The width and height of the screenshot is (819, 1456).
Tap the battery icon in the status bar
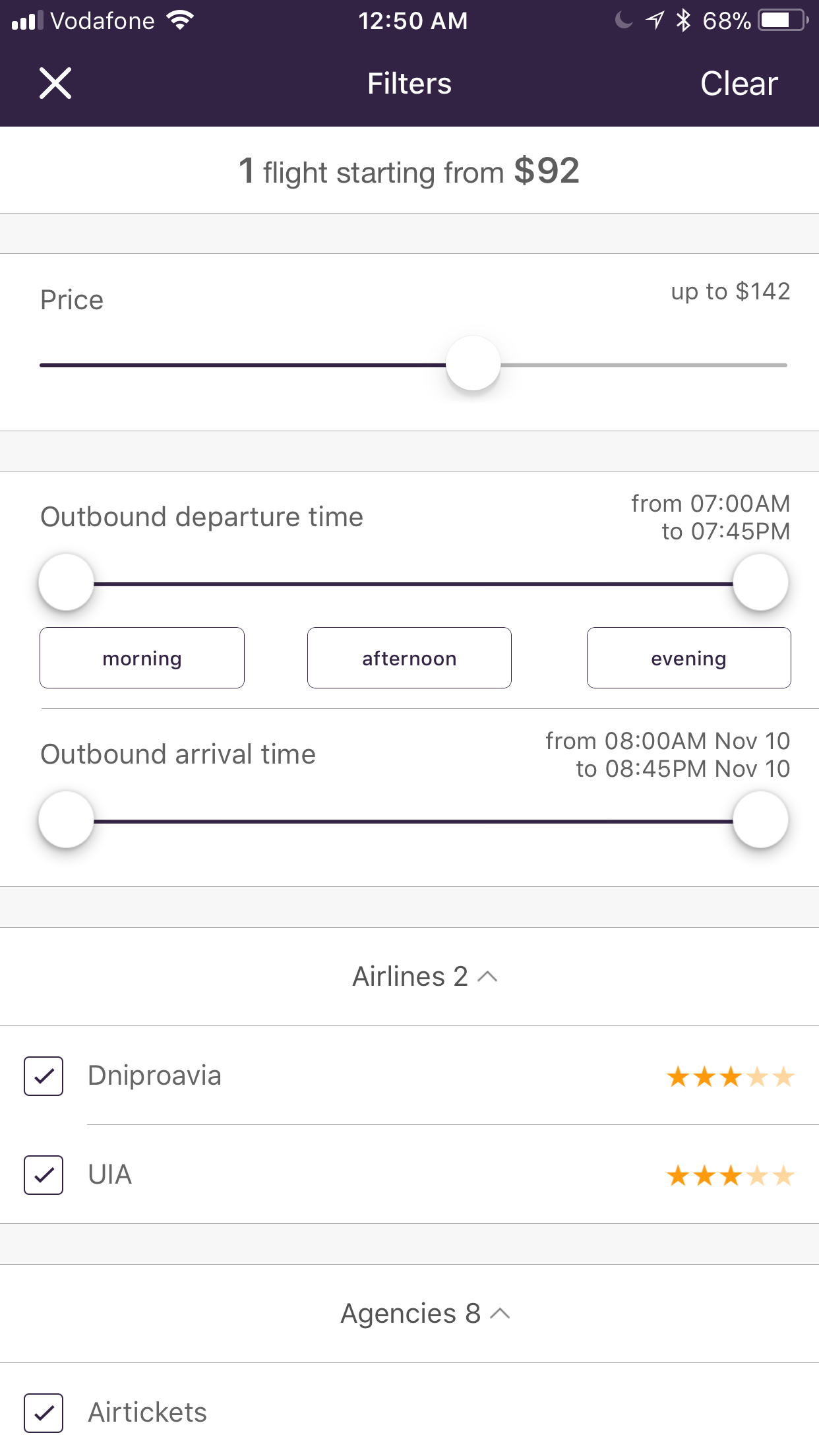[783, 20]
